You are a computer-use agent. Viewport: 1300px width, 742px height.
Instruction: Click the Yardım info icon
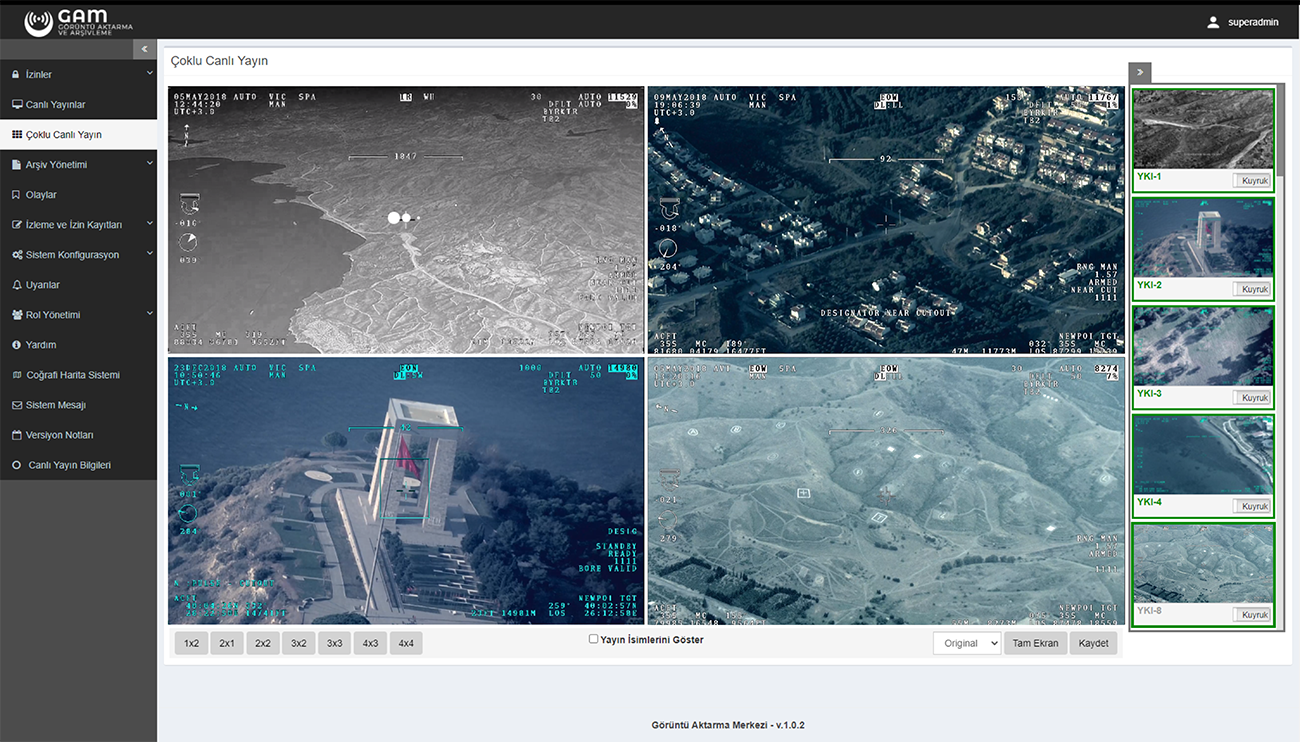point(16,345)
